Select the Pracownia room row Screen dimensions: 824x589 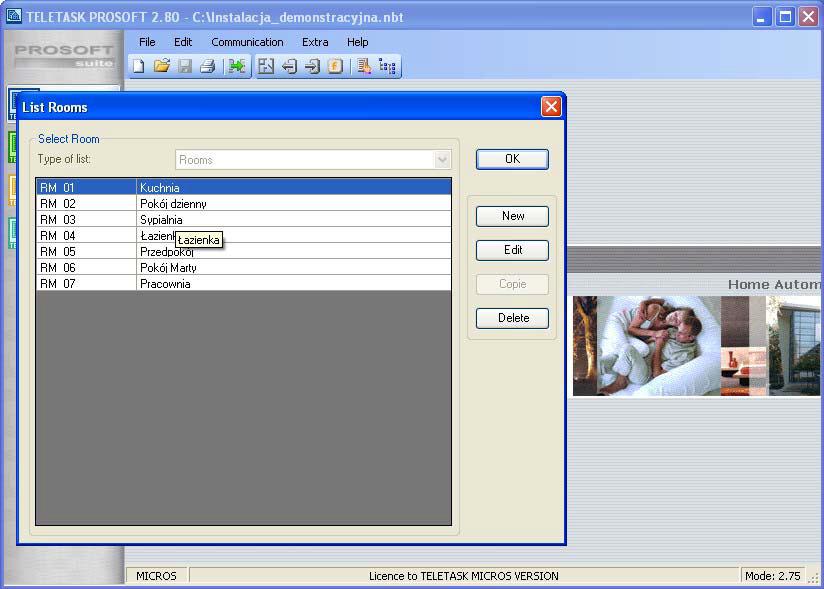click(x=243, y=284)
